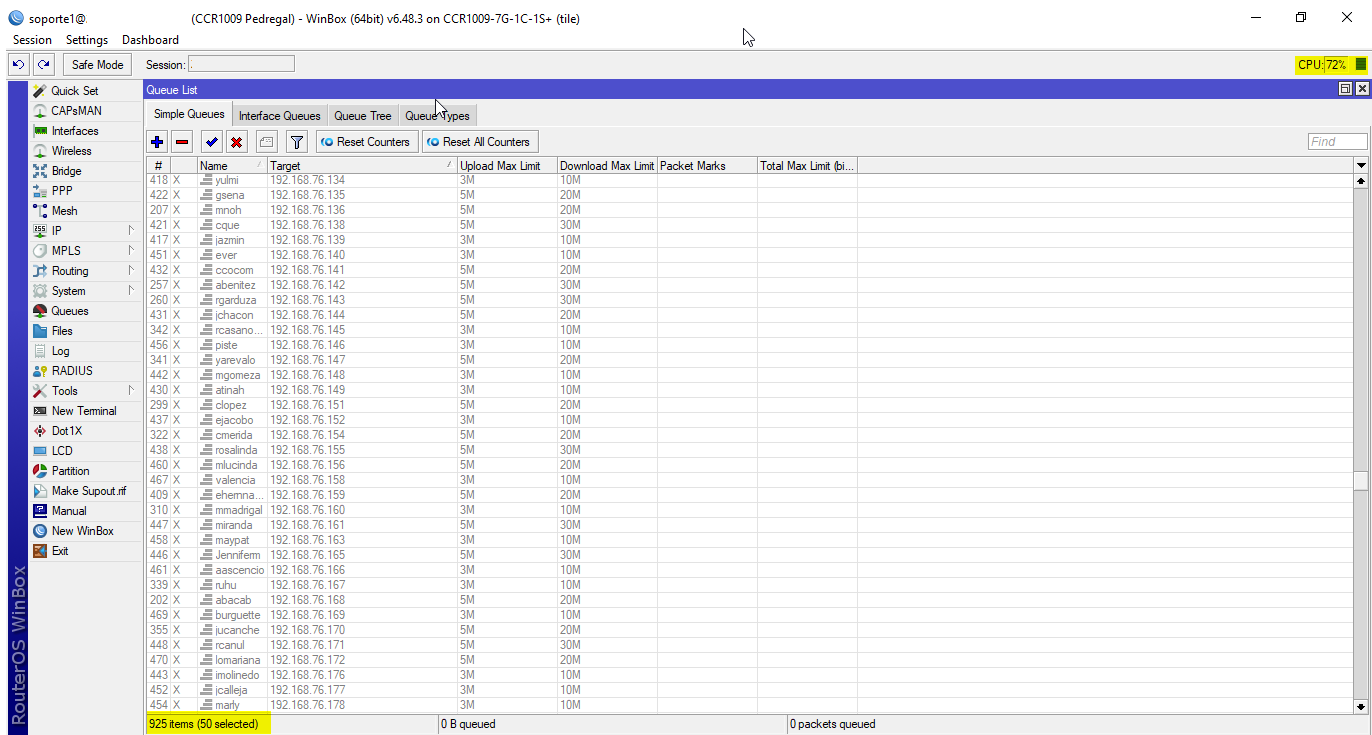Open the Interface Queues tab
Screen dimensions: 1372x735
(279, 116)
